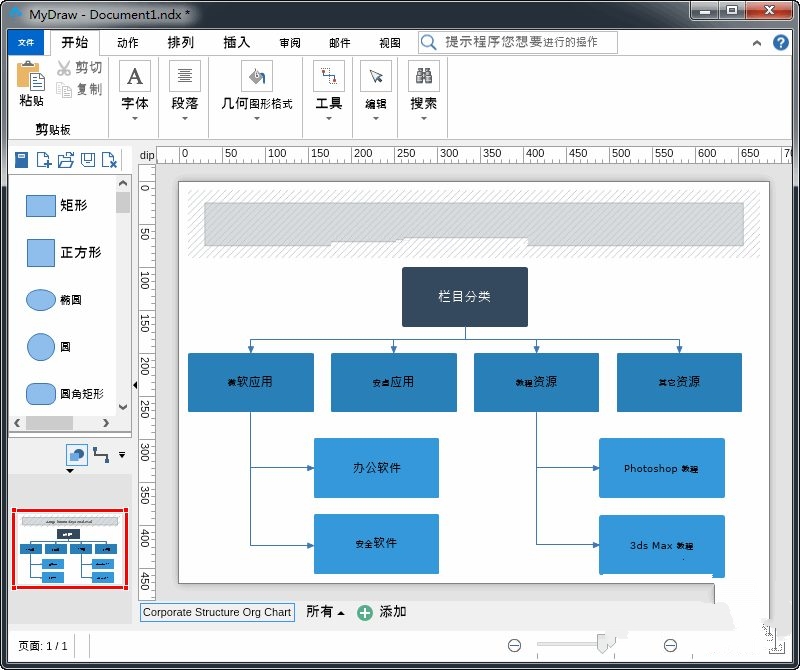Click the close library icon with X
Image resolution: width=800 pixels, height=670 pixels.
point(109,160)
